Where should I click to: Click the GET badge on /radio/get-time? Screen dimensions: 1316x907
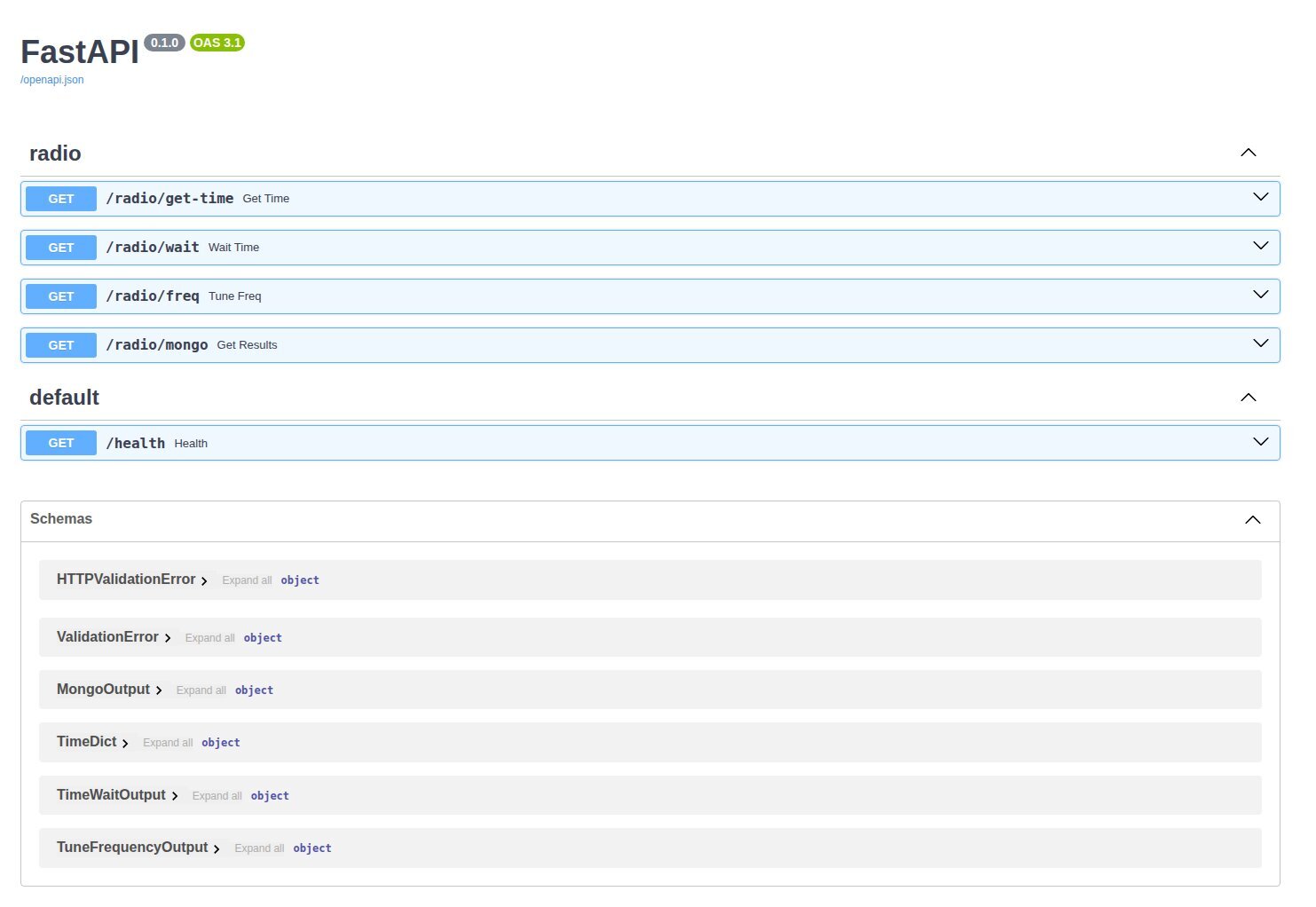click(x=60, y=198)
